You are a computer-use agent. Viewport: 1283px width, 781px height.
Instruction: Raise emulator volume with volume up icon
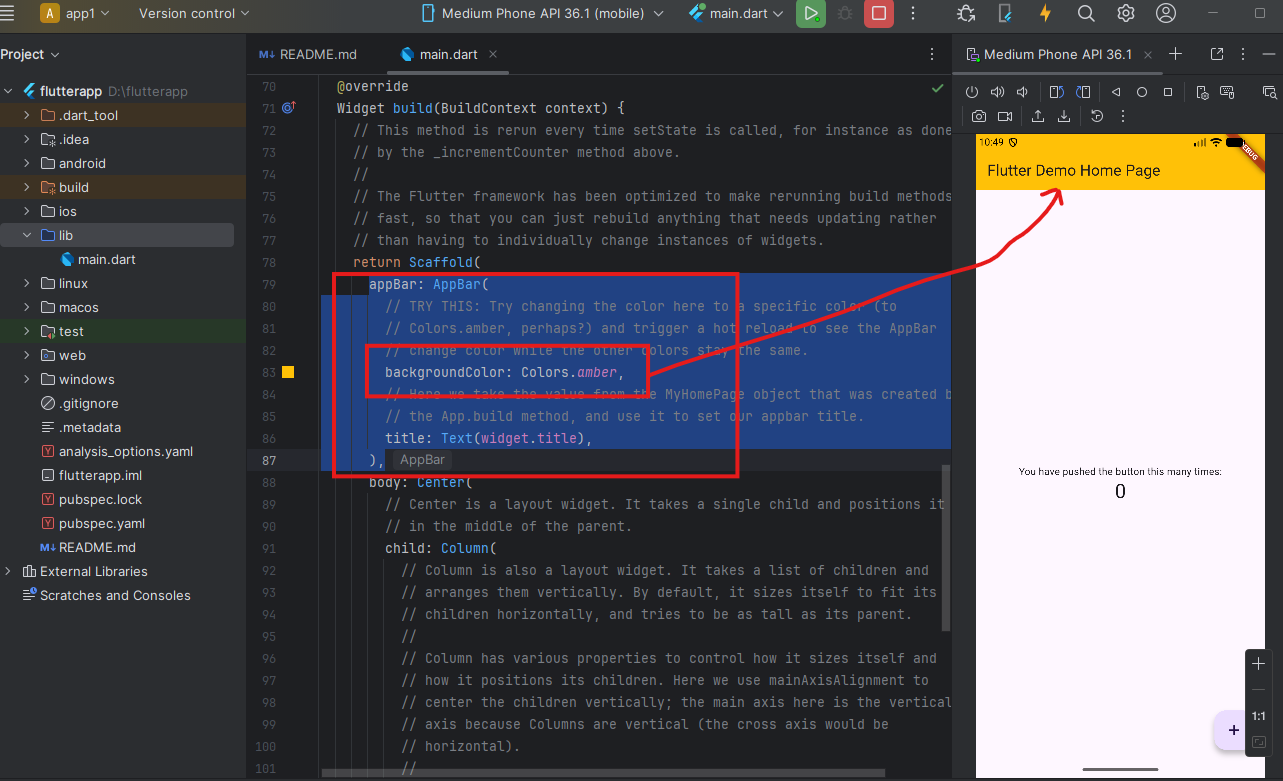pos(997,92)
